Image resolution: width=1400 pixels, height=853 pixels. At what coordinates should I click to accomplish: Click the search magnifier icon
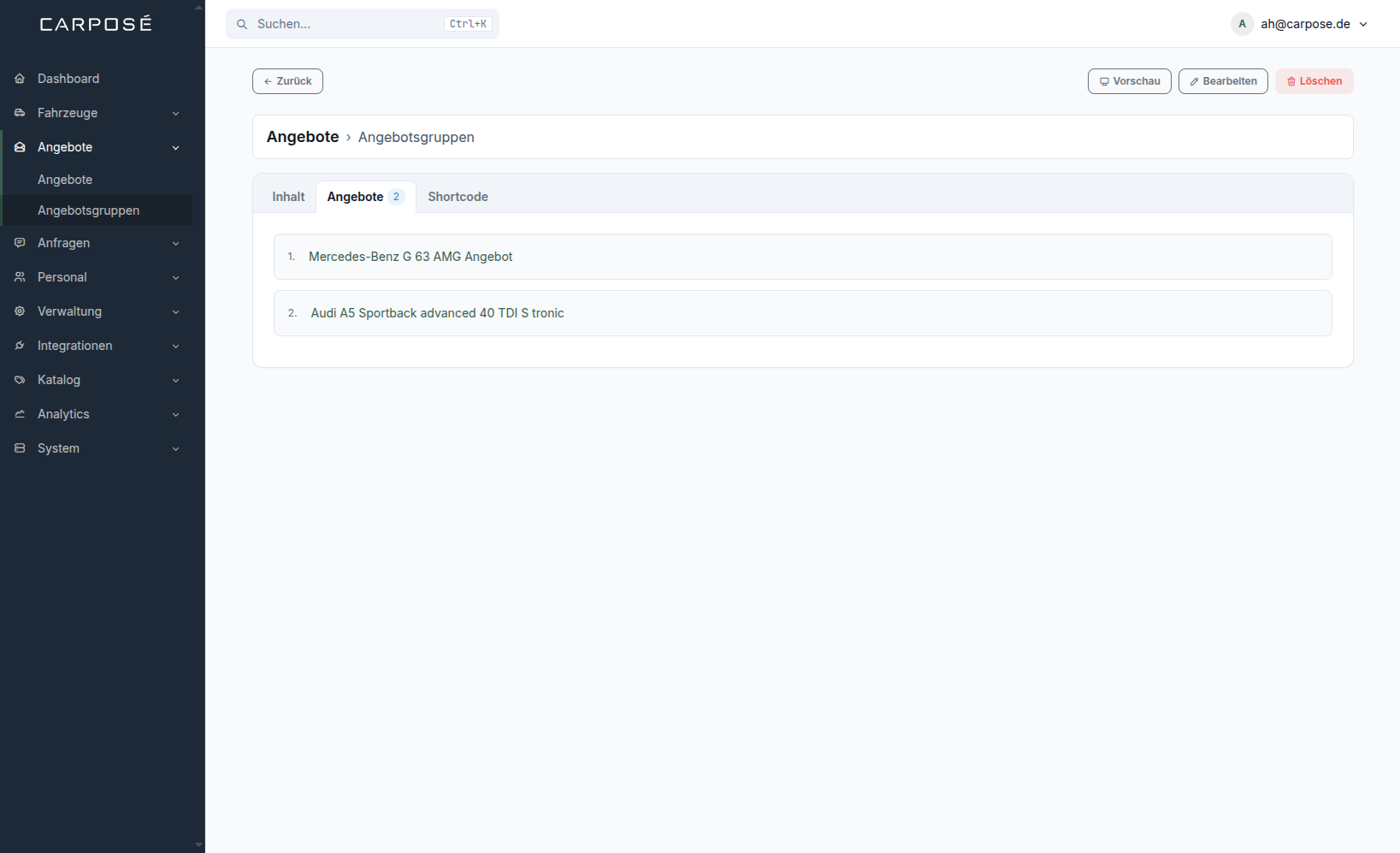242,24
